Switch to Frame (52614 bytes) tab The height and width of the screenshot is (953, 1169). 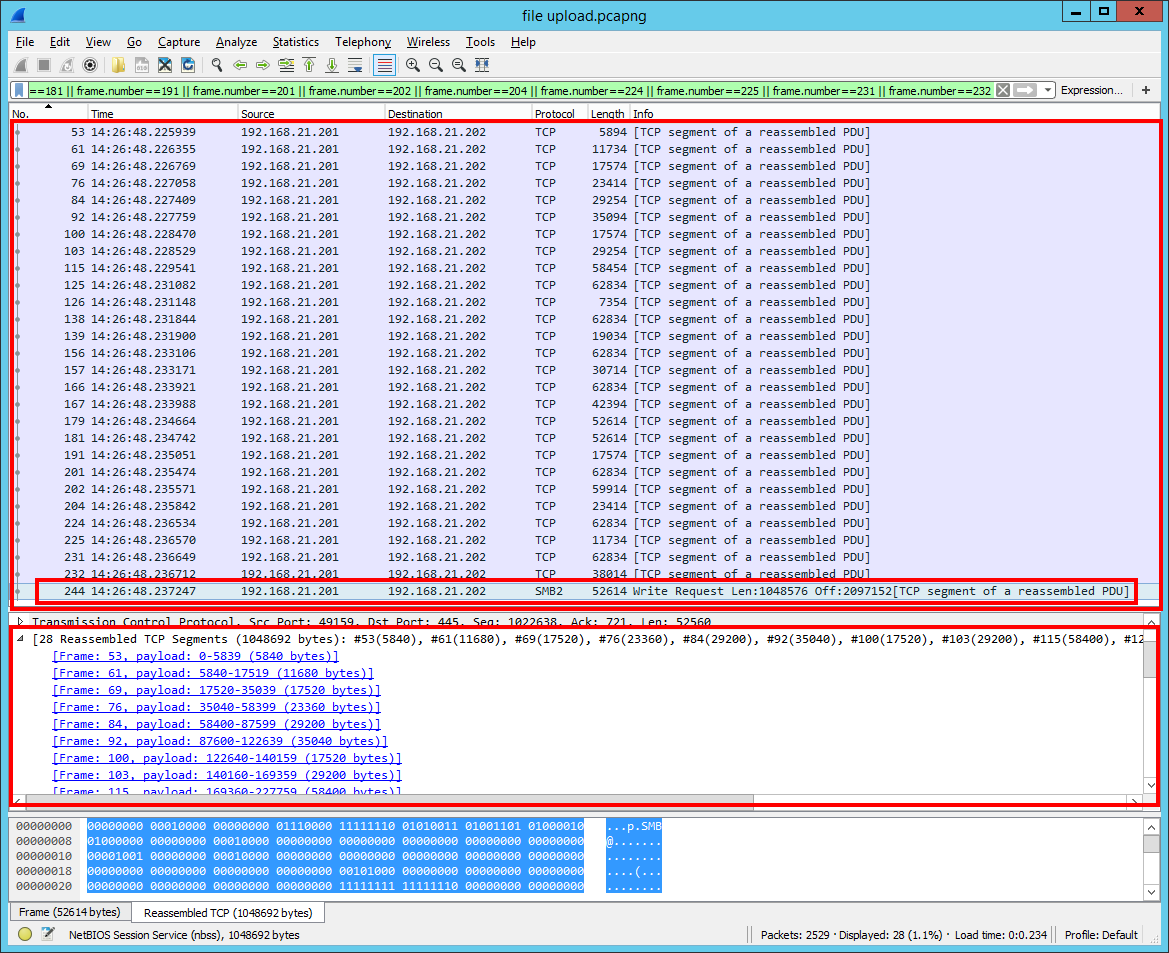pos(70,912)
